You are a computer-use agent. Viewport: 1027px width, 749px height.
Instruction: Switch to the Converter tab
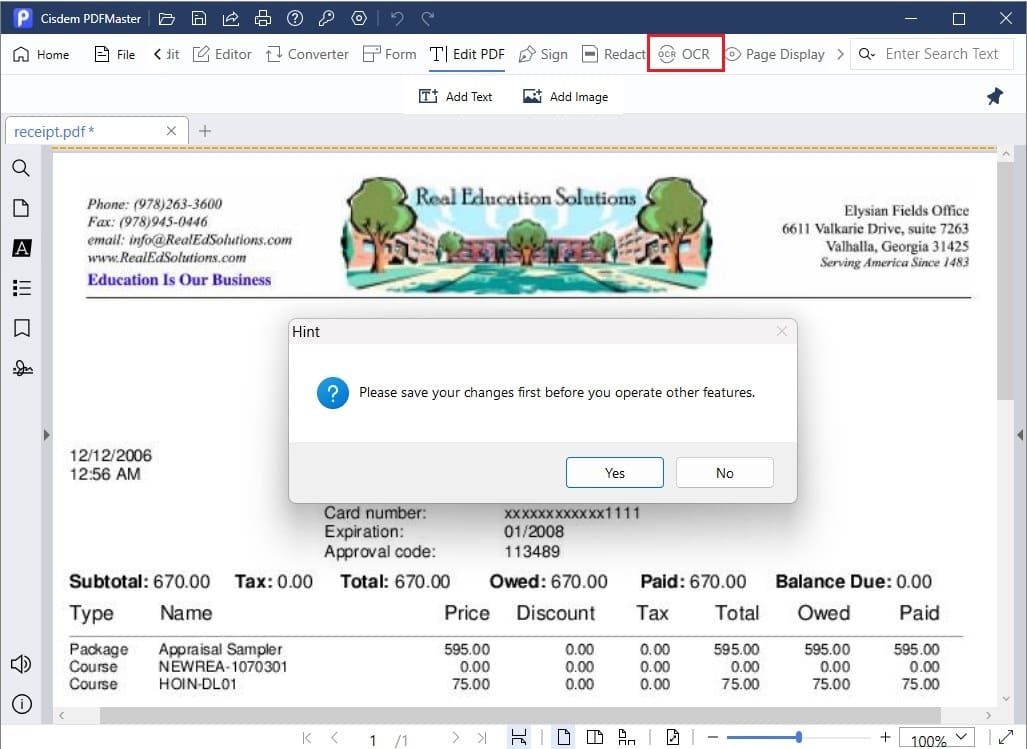(x=307, y=54)
